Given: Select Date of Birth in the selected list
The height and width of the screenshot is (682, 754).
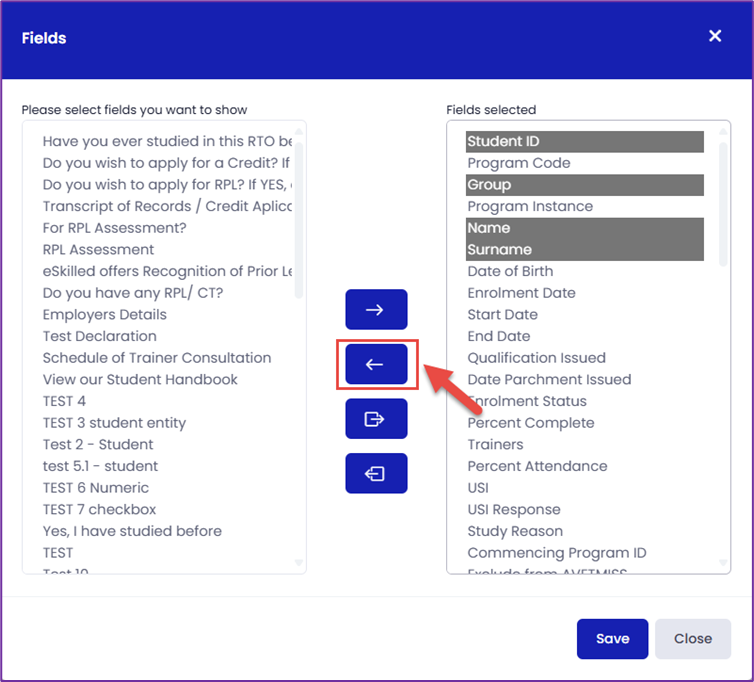Looking at the screenshot, I should click(584, 271).
